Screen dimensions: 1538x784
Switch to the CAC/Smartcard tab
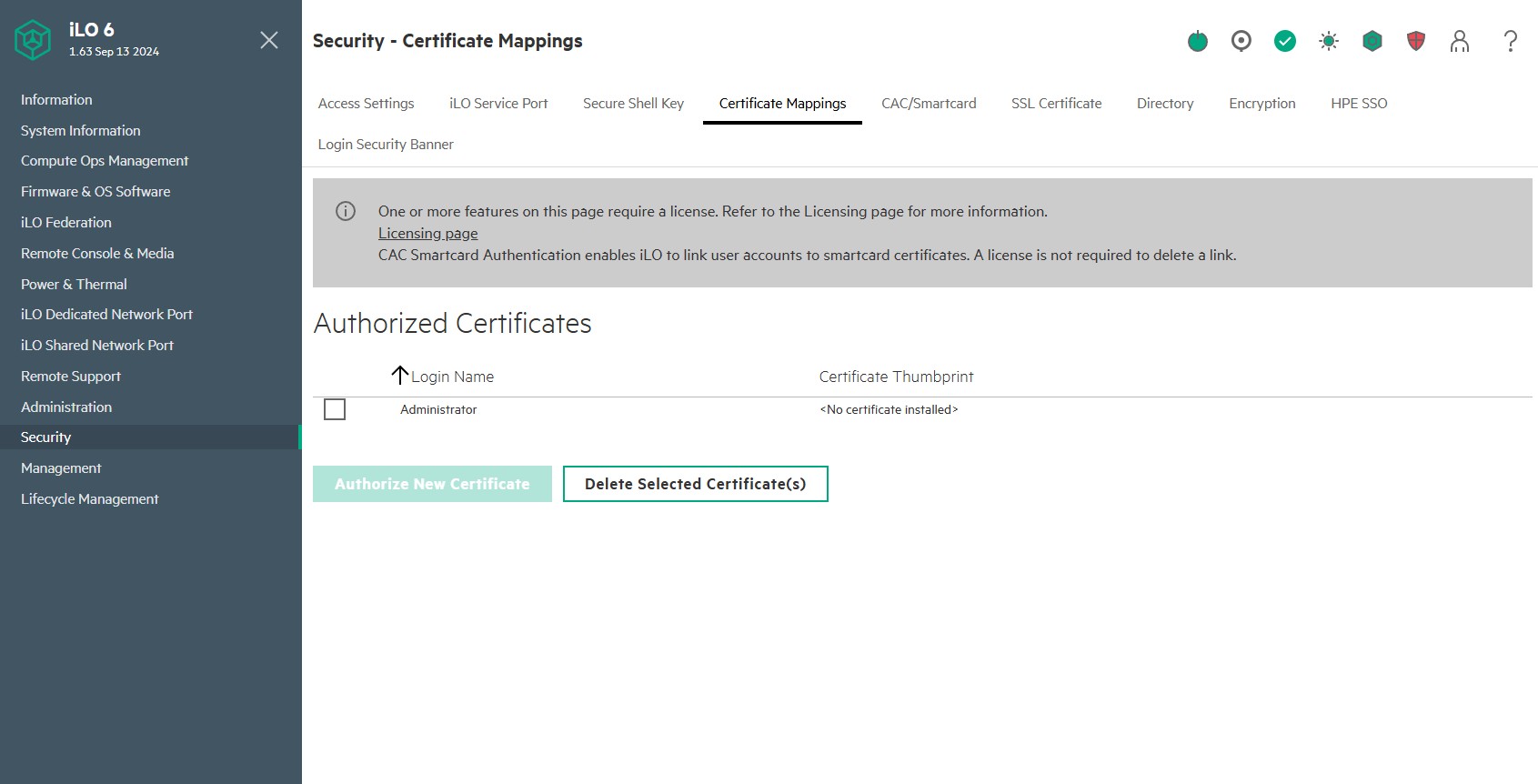[x=929, y=104]
